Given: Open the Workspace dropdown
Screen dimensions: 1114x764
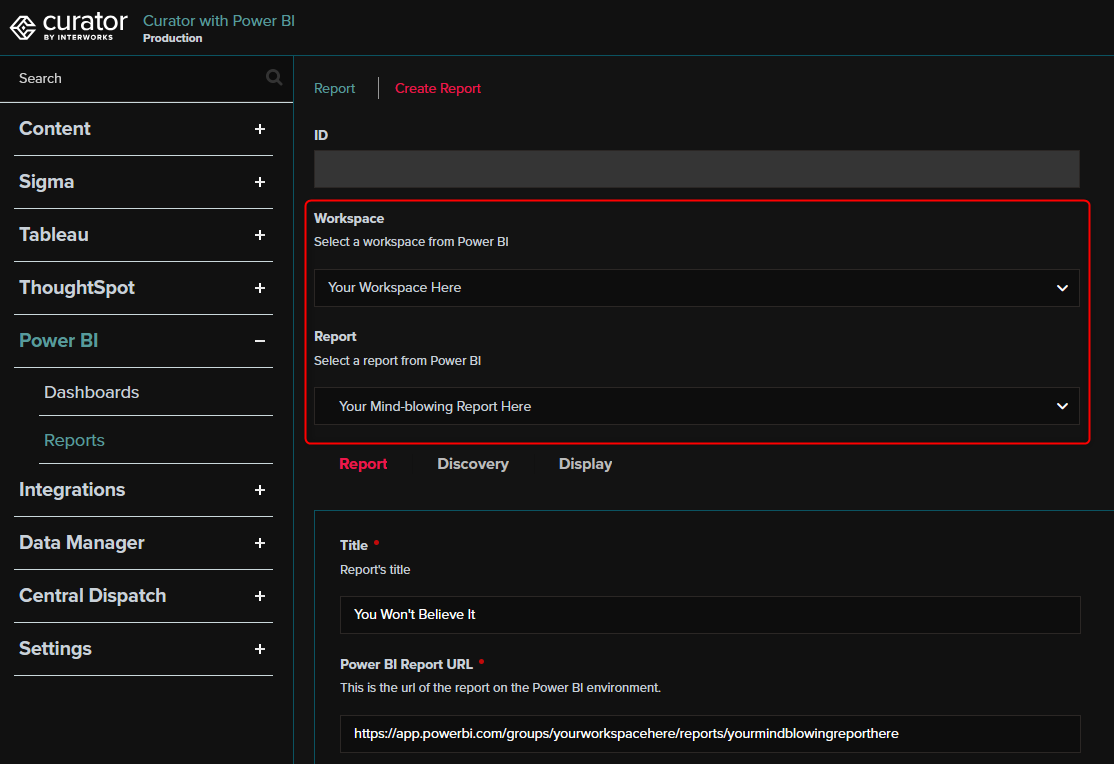Looking at the screenshot, I should [696, 288].
